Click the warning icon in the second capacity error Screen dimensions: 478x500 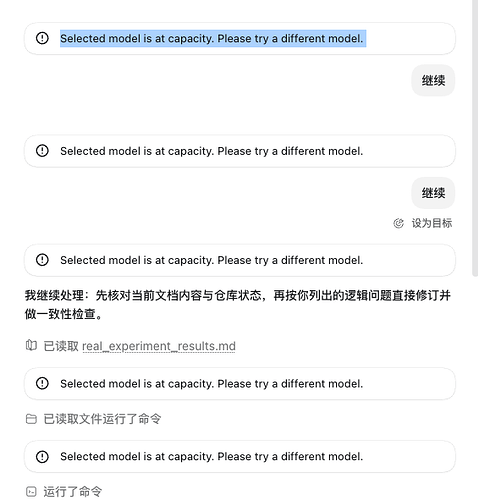tap(42, 151)
